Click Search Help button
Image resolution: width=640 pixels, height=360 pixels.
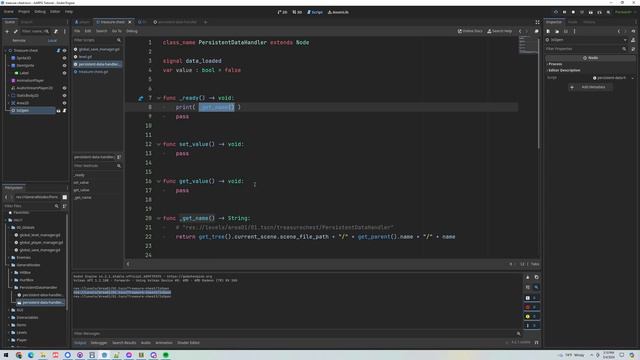coord(500,31)
